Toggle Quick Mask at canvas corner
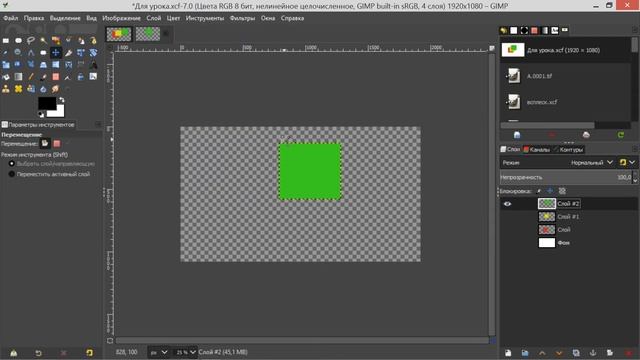This screenshot has height=360, width=640. pos(110,340)
